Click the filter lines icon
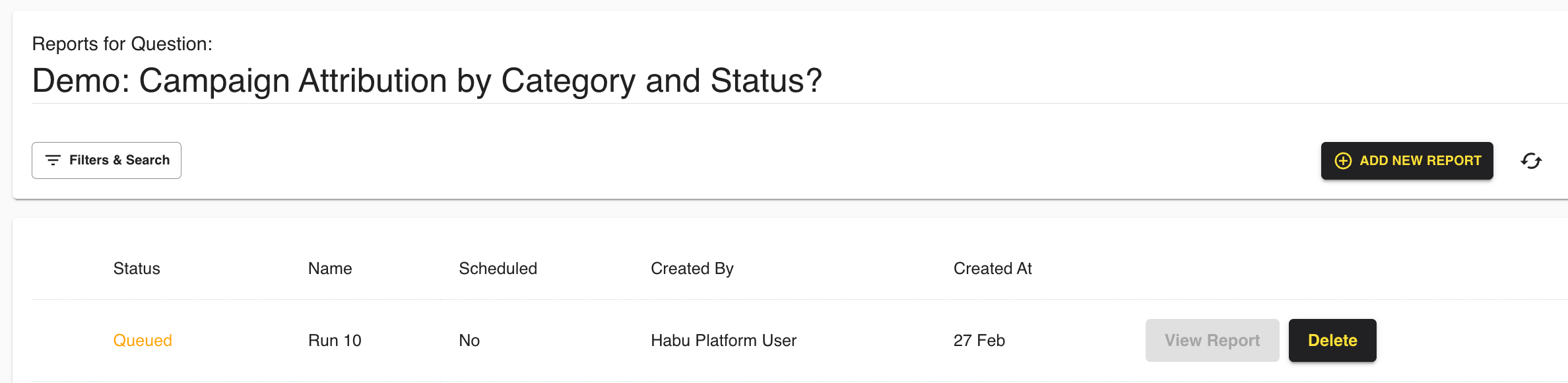Viewport: 1568px width, 383px height. pyautogui.click(x=53, y=160)
